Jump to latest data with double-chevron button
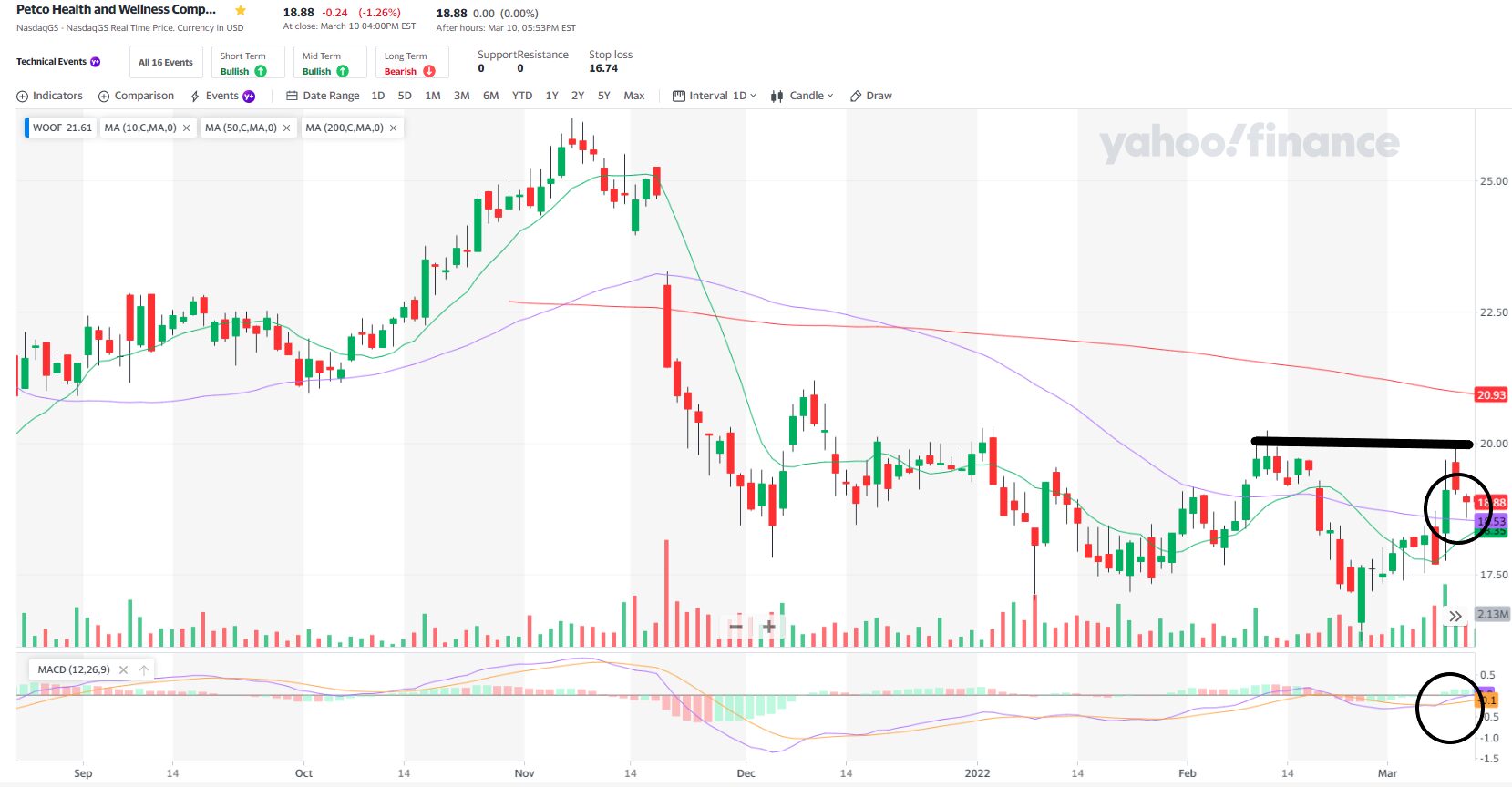Image resolution: width=1512 pixels, height=787 pixels. (1455, 617)
